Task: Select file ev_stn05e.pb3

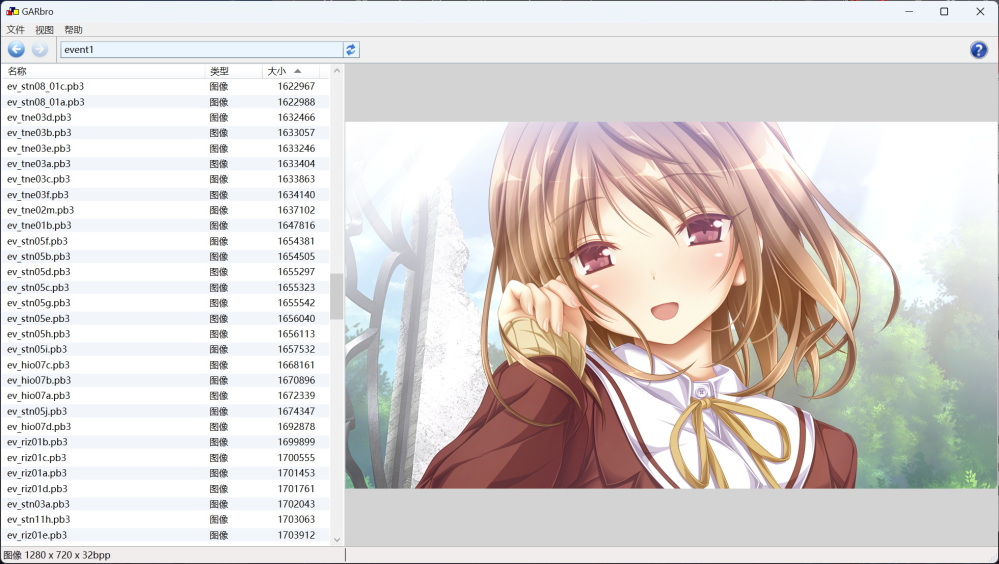Action: click(165, 319)
